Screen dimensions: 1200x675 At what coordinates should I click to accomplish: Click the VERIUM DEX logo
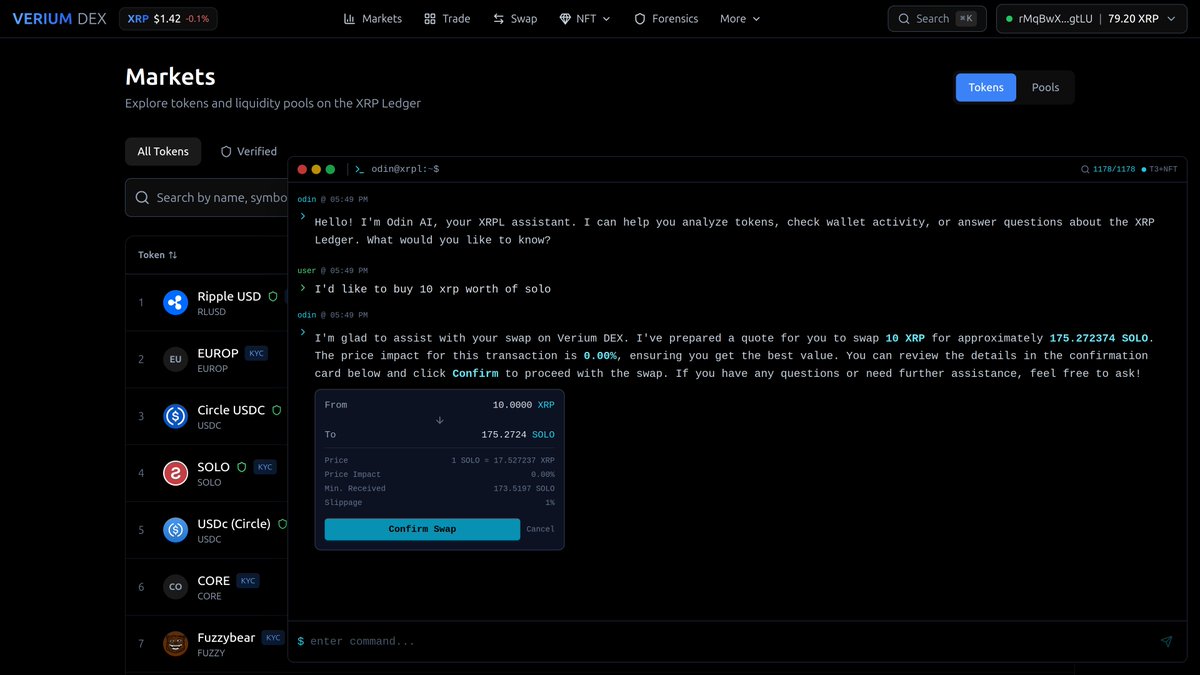pyautogui.click(x=60, y=19)
